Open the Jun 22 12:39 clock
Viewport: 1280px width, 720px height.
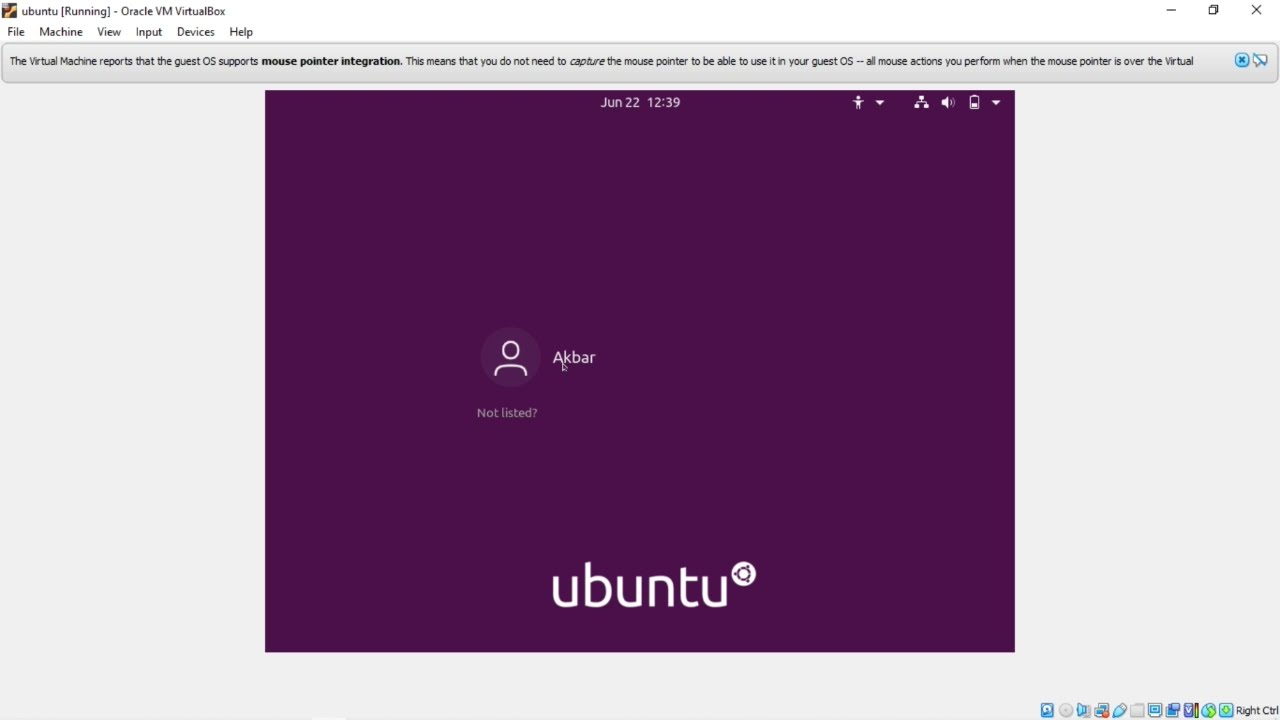pyautogui.click(x=640, y=102)
